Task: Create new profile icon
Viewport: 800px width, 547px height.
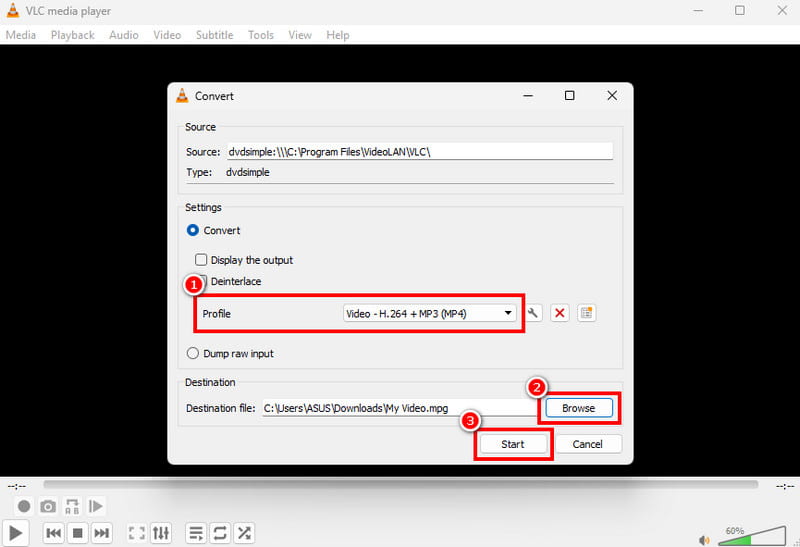Action: (x=587, y=313)
